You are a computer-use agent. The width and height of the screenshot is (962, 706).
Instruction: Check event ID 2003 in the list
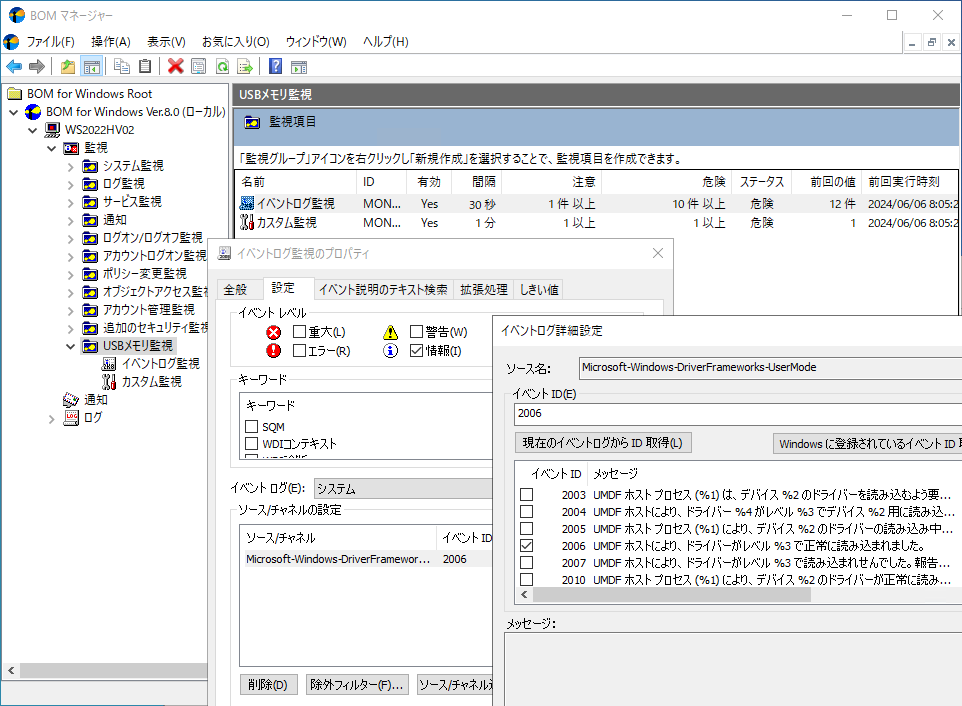[526, 495]
